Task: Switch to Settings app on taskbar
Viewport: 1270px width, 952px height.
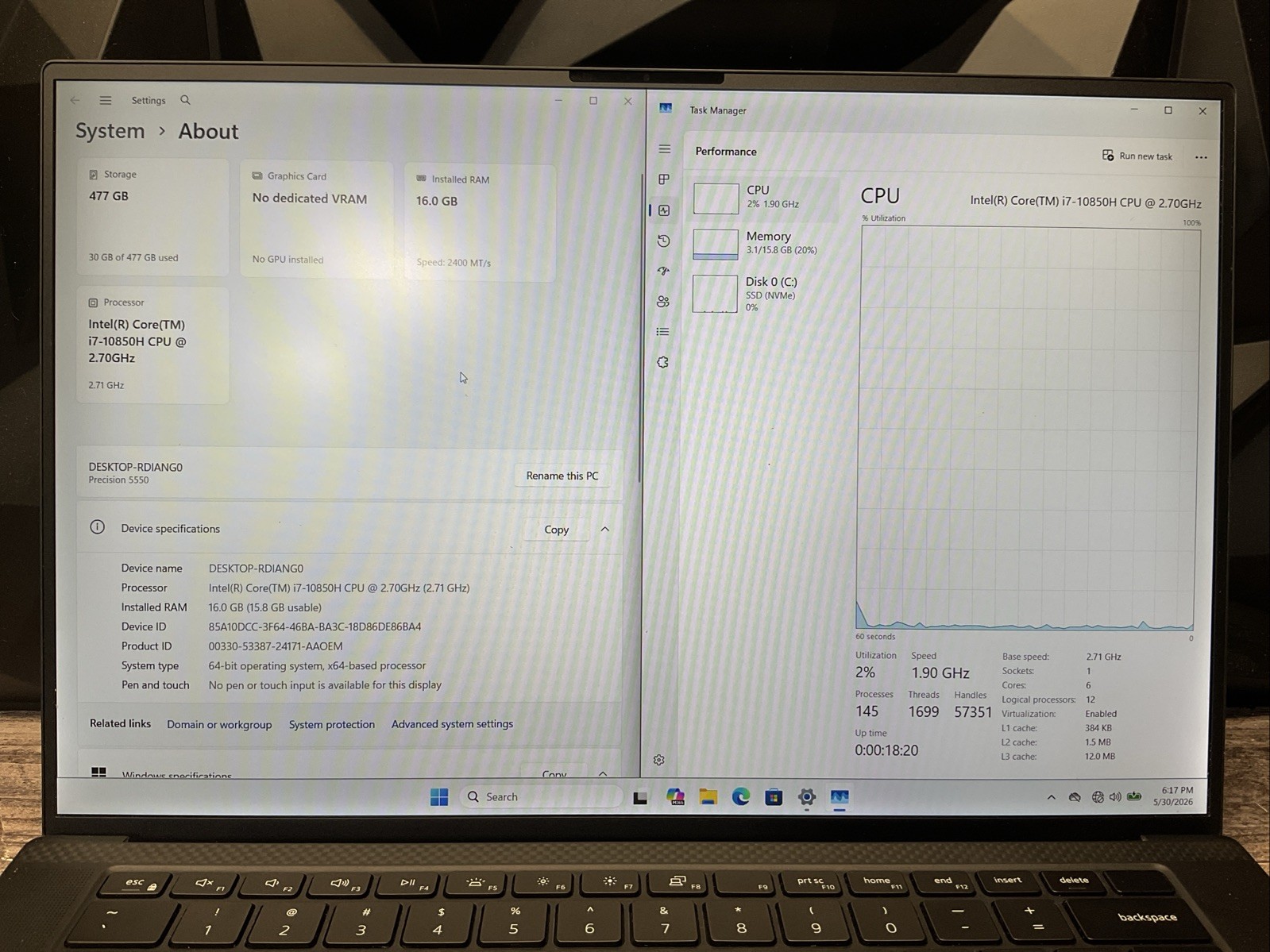Action: click(x=806, y=796)
